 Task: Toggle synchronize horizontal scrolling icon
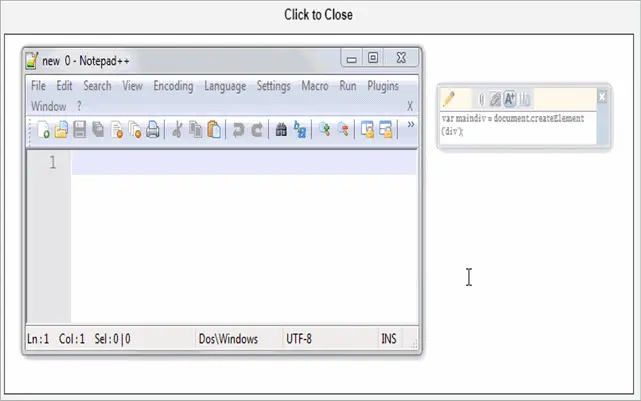(x=385, y=130)
